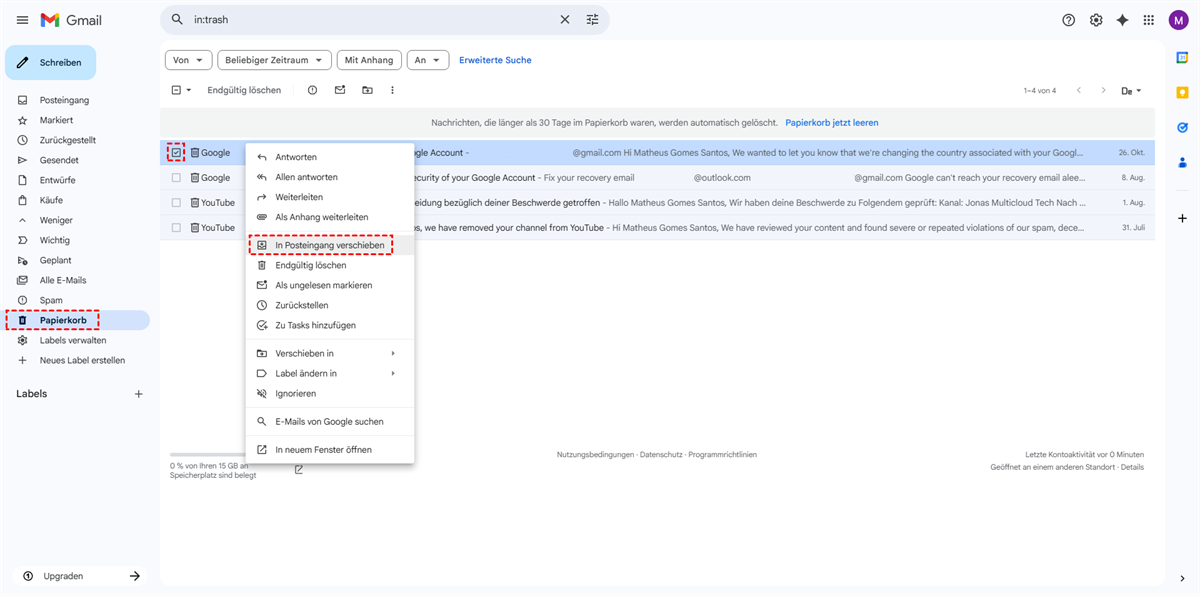The width and height of the screenshot is (1200, 596).
Task: Click the search options filter icon
Action: click(x=592, y=20)
